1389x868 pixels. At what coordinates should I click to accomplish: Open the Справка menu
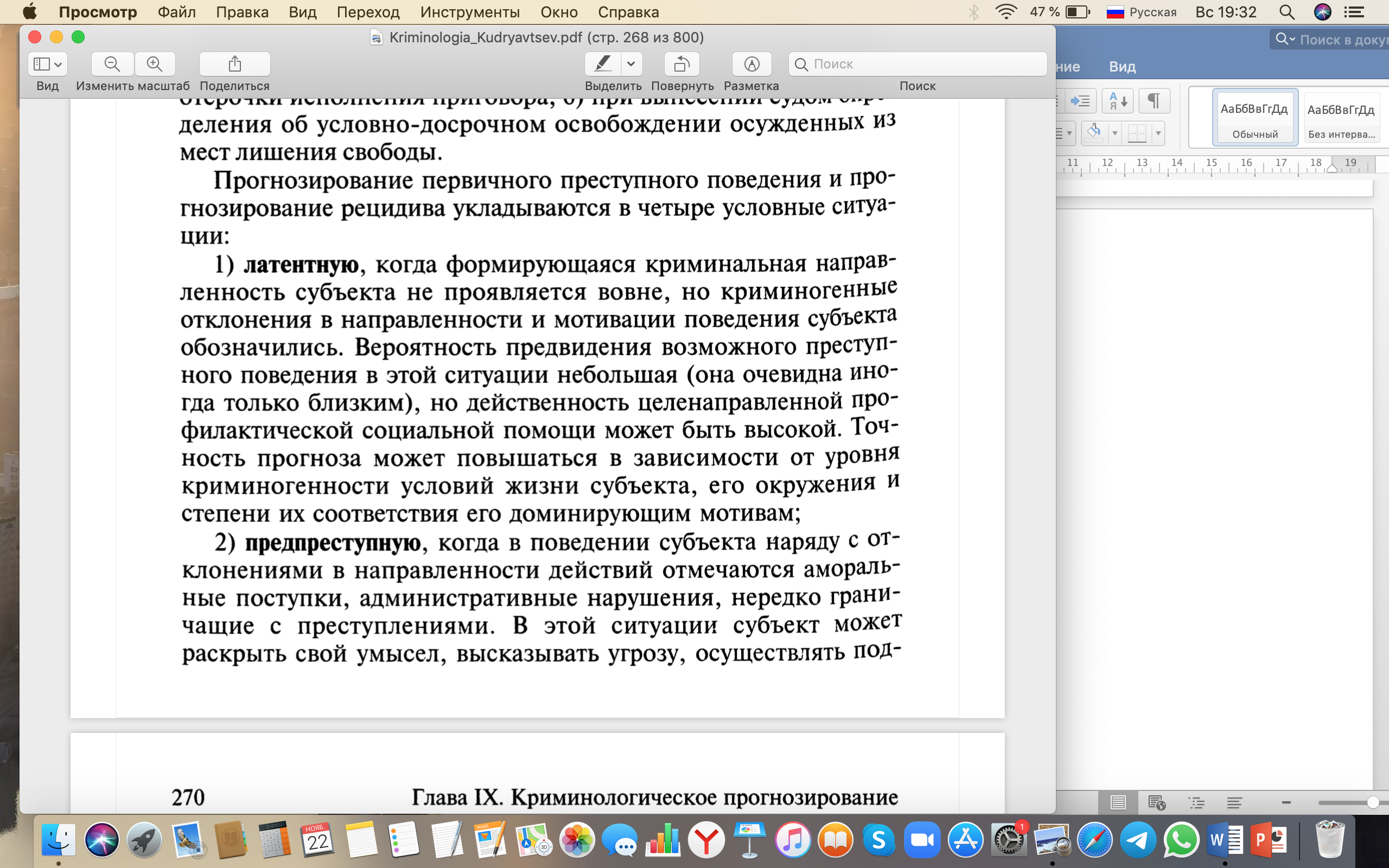pyautogui.click(x=628, y=12)
